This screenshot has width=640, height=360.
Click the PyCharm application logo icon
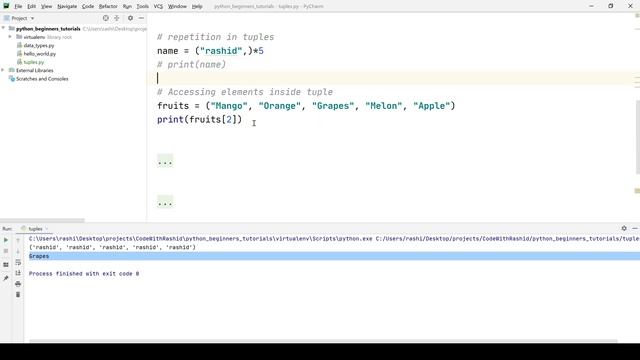6,6
